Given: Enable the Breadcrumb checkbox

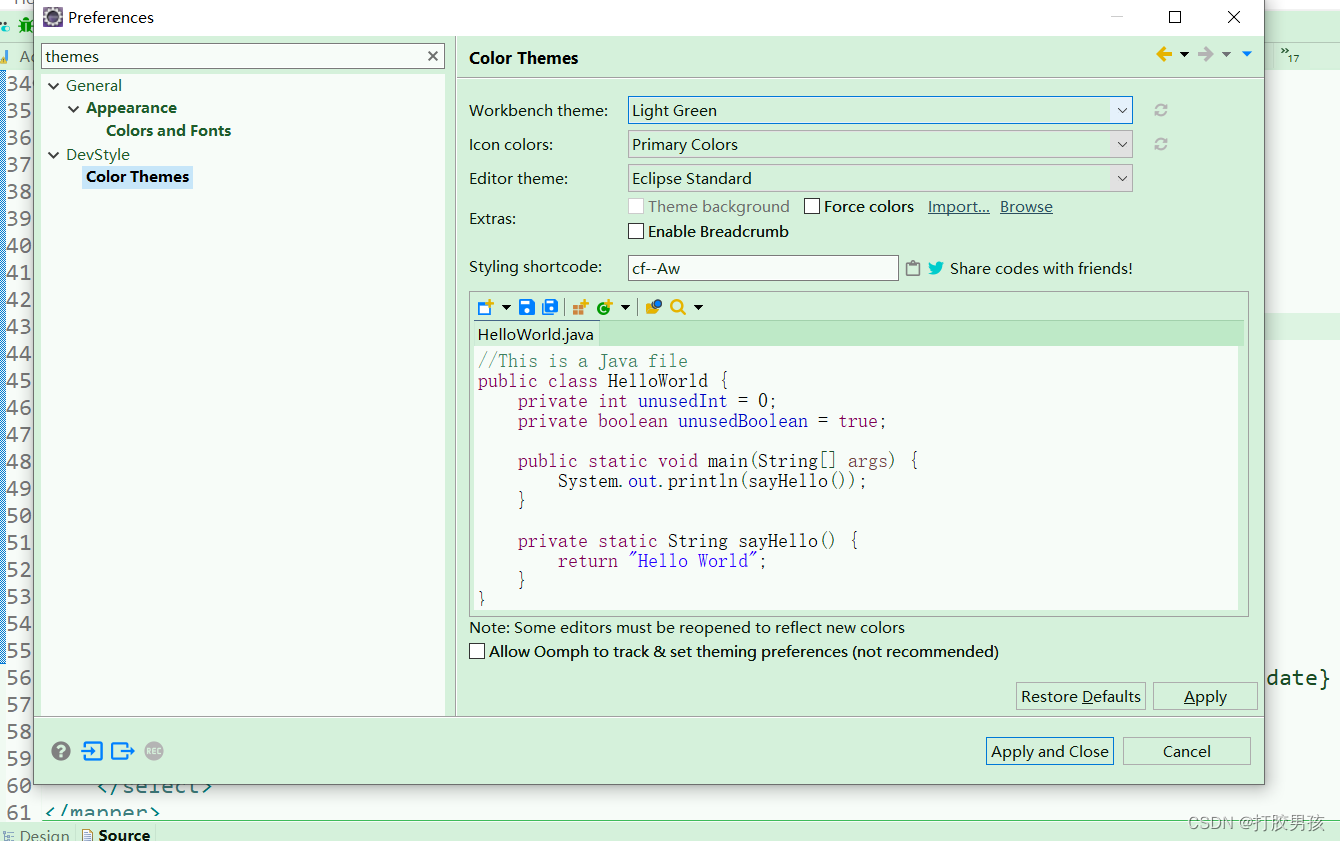Looking at the screenshot, I should click(x=636, y=231).
